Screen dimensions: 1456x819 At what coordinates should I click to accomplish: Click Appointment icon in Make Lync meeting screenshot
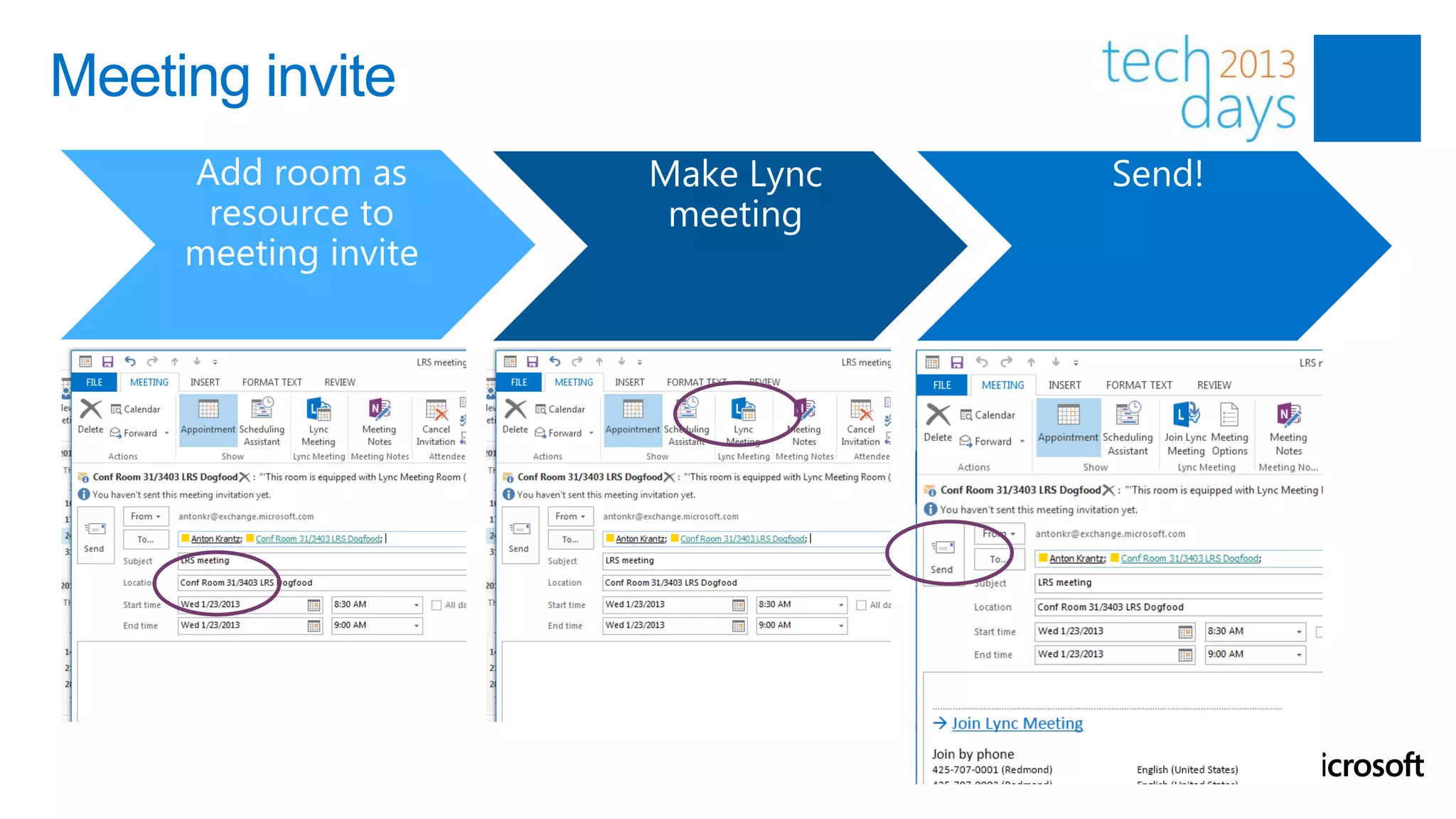tap(633, 409)
